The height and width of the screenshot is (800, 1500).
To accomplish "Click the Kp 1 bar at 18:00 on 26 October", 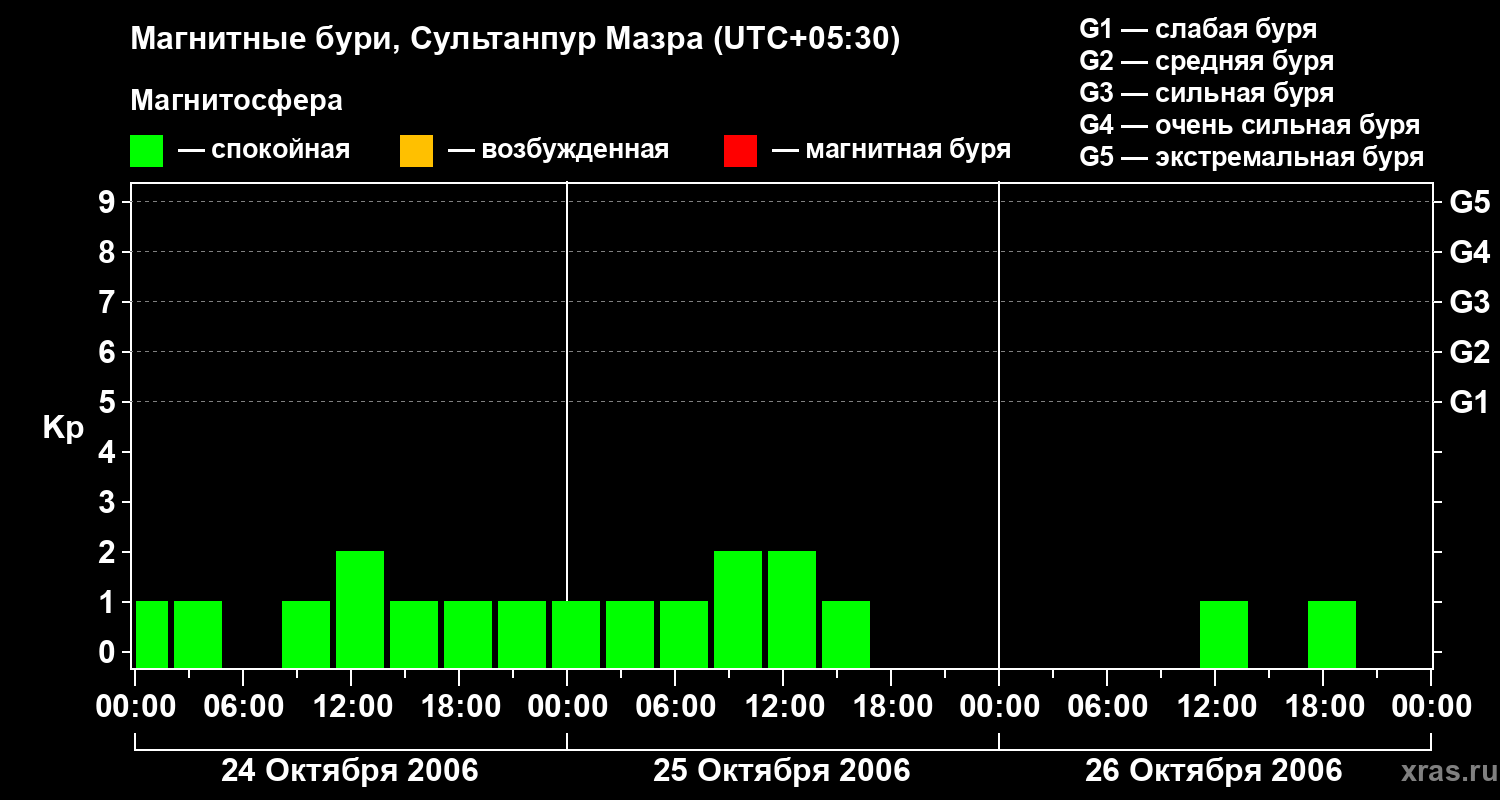I will pos(1332,634).
